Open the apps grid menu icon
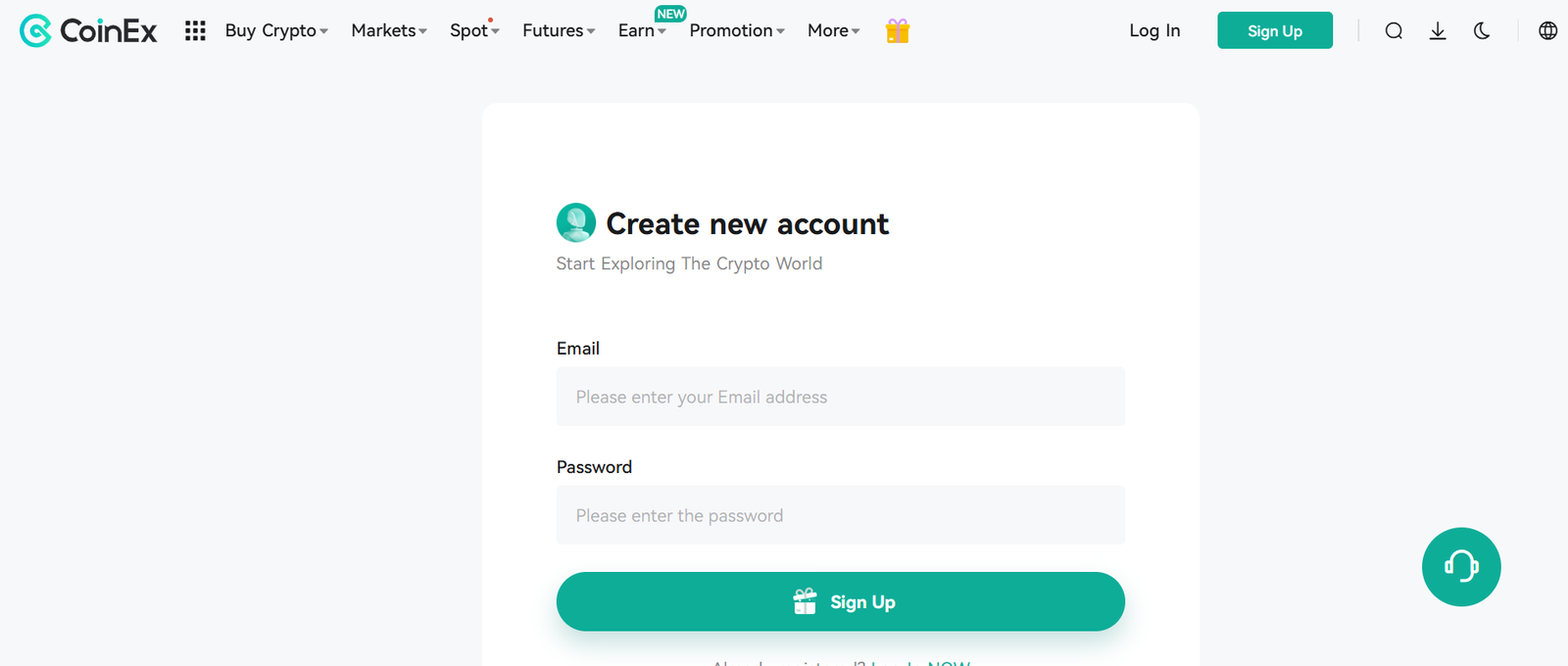This screenshot has height=666, width=1568. [195, 31]
